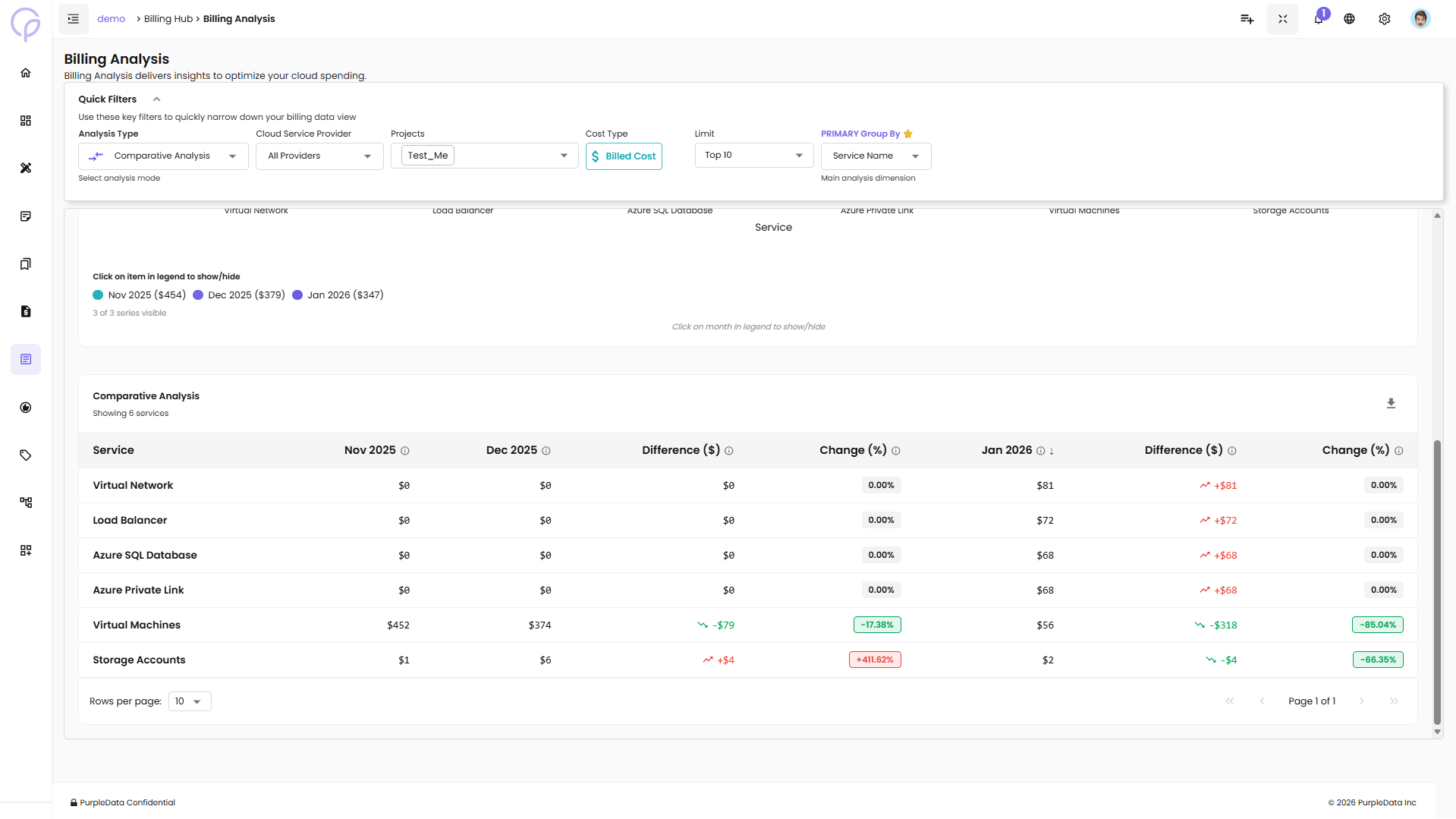The image size is (1456, 819).
Task: Open the Analysis Type dropdown
Action: [x=163, y=156]
